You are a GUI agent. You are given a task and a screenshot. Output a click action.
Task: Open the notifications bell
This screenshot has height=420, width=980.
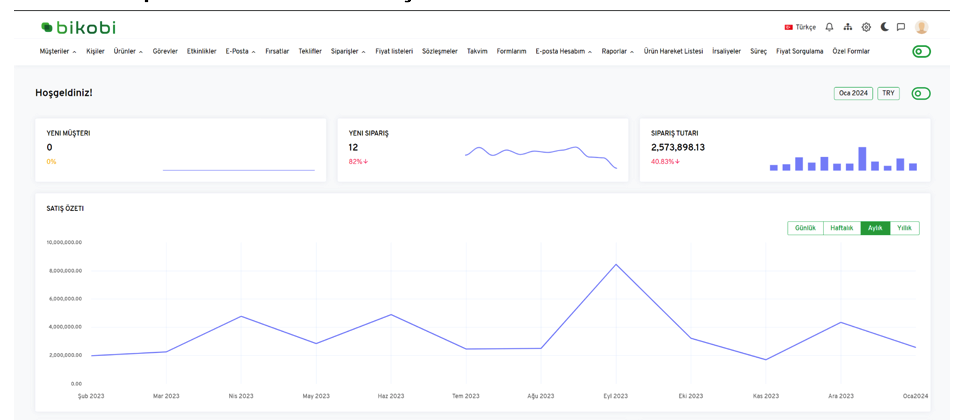point(829,27)
